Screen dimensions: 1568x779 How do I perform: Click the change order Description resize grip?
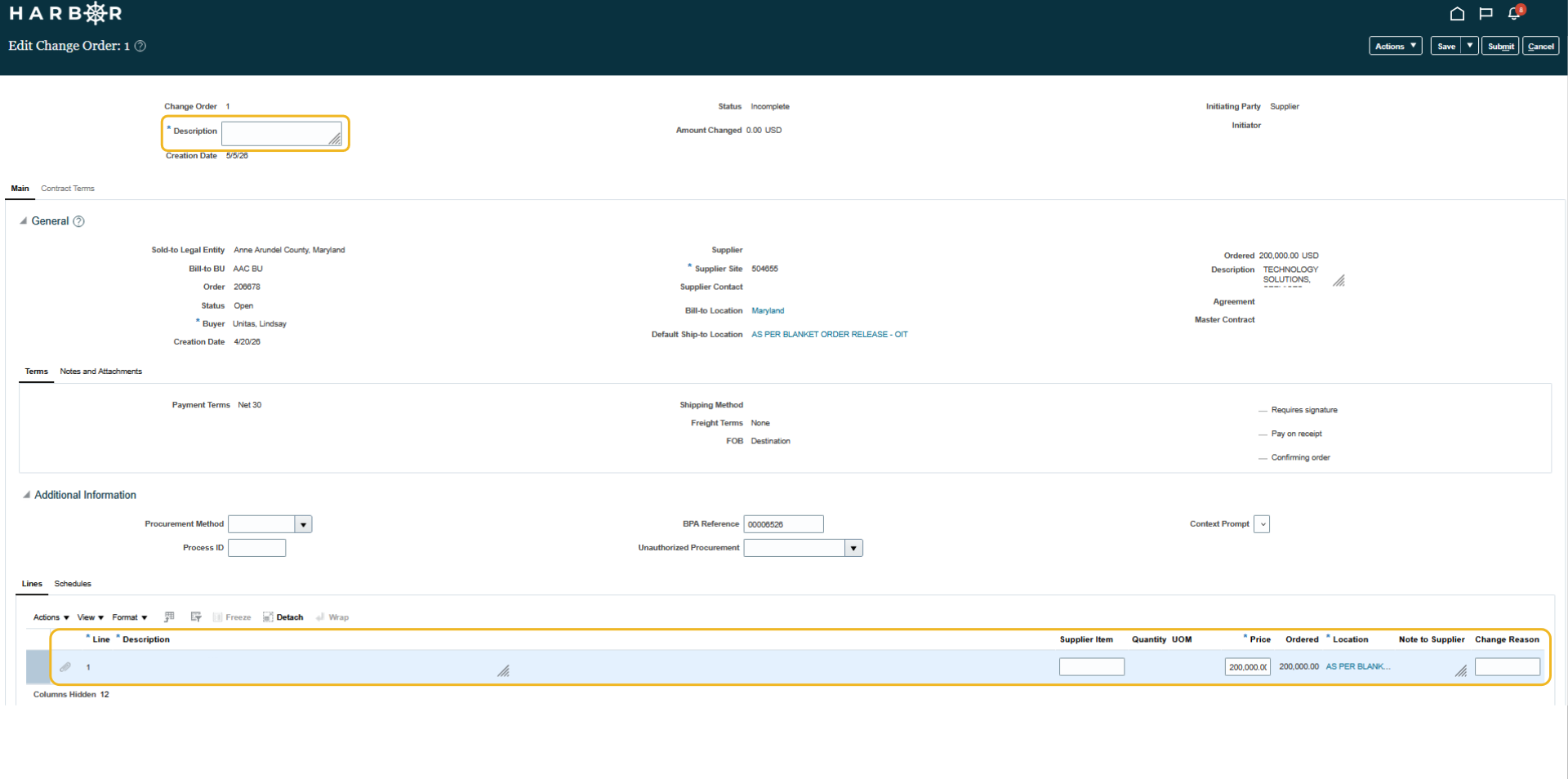(x=336, y=140)
